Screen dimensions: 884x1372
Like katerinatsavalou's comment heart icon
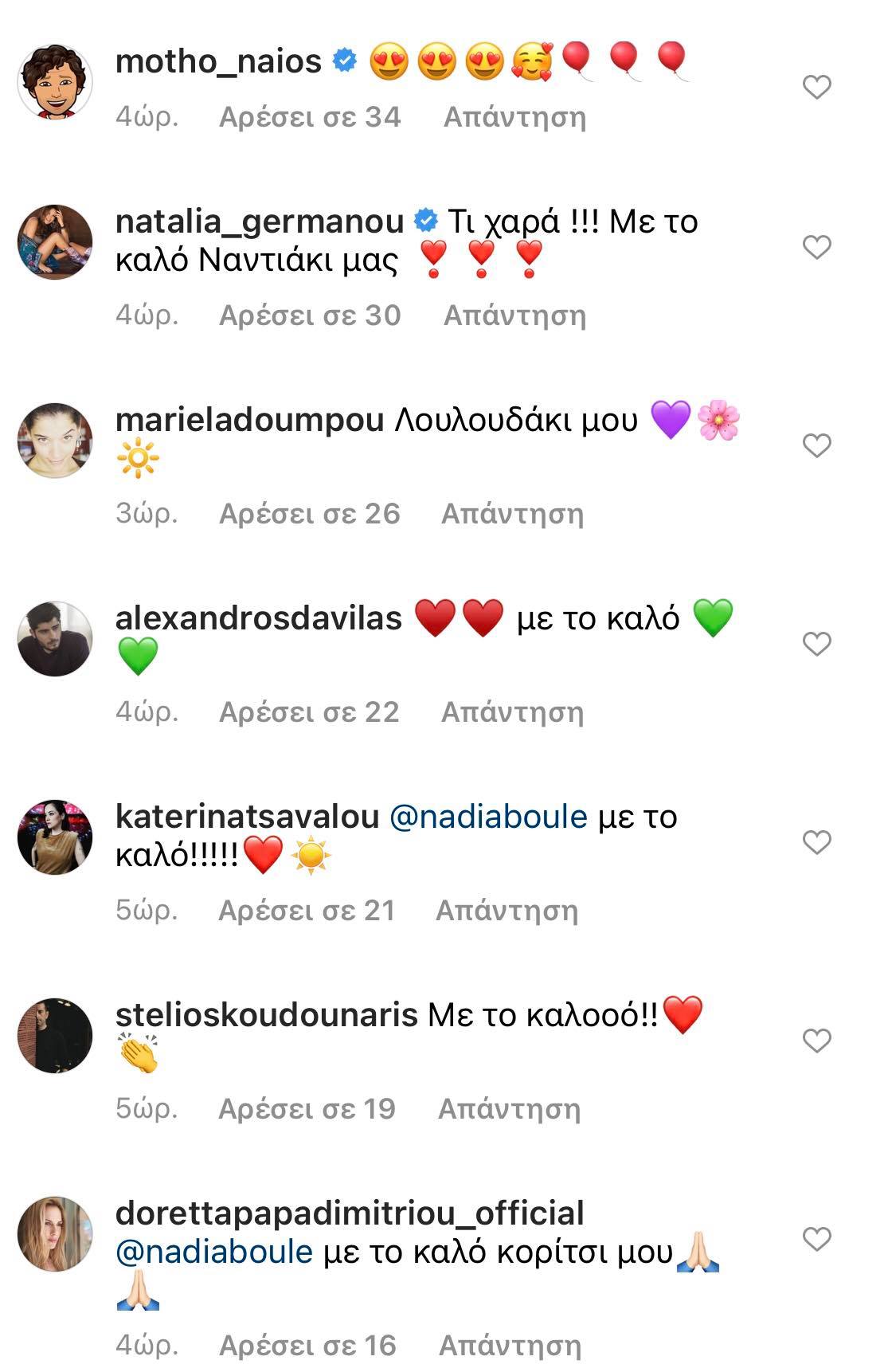pos(816,842)
